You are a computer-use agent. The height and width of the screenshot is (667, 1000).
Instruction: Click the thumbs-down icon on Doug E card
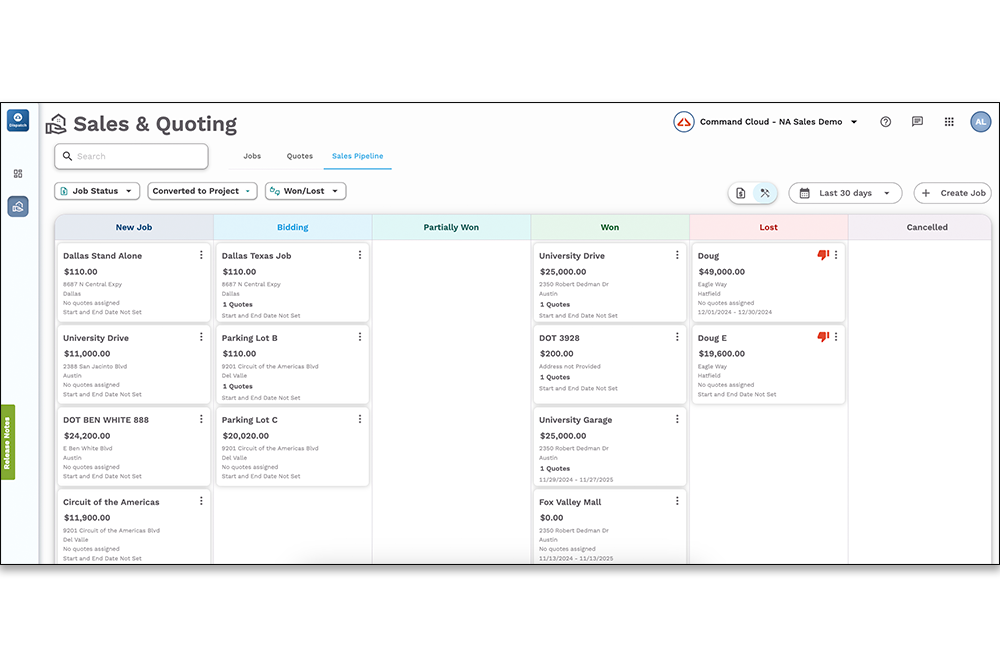click(823, 337)
